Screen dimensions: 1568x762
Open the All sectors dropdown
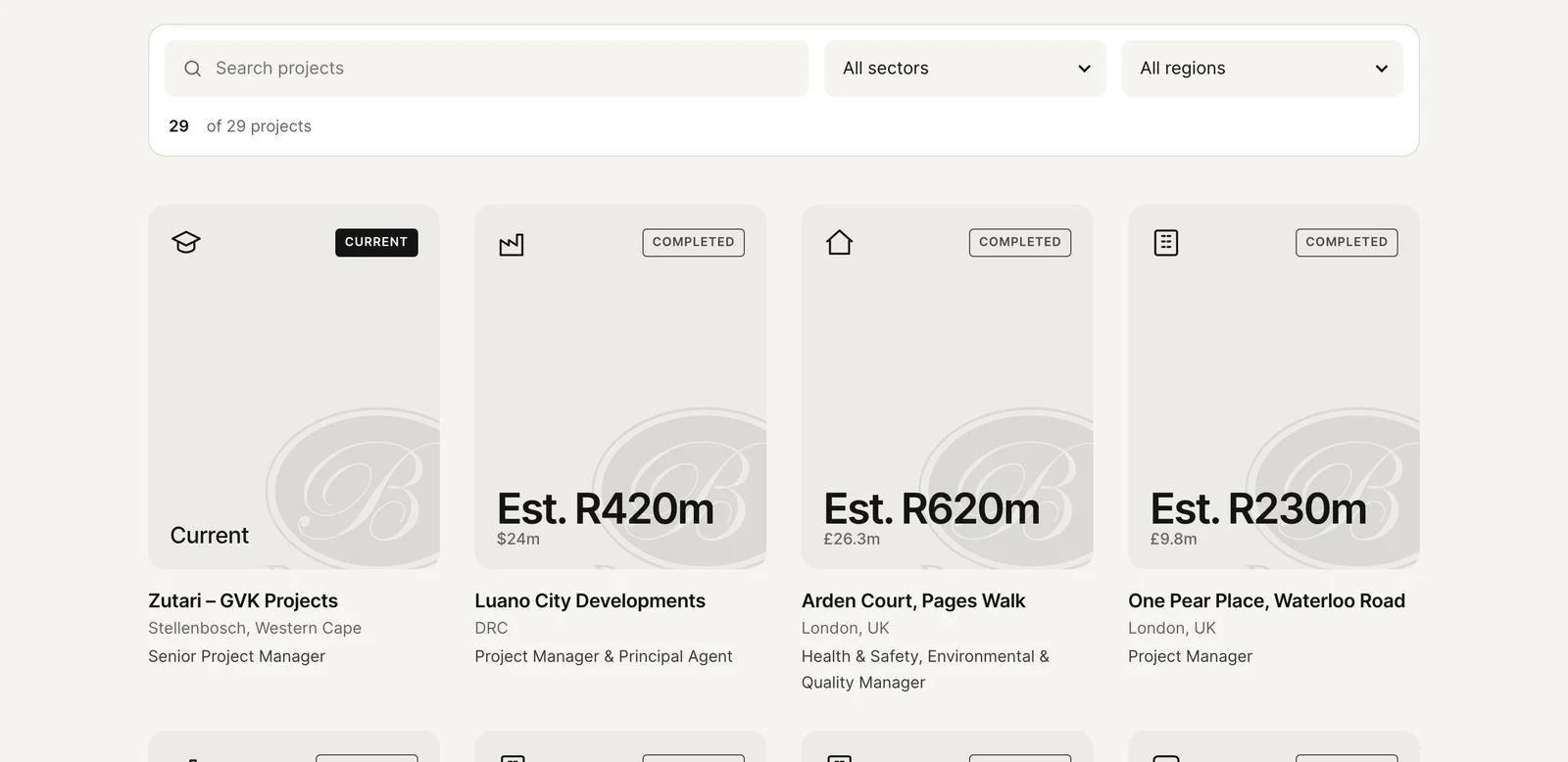click(x=965, y=69)
